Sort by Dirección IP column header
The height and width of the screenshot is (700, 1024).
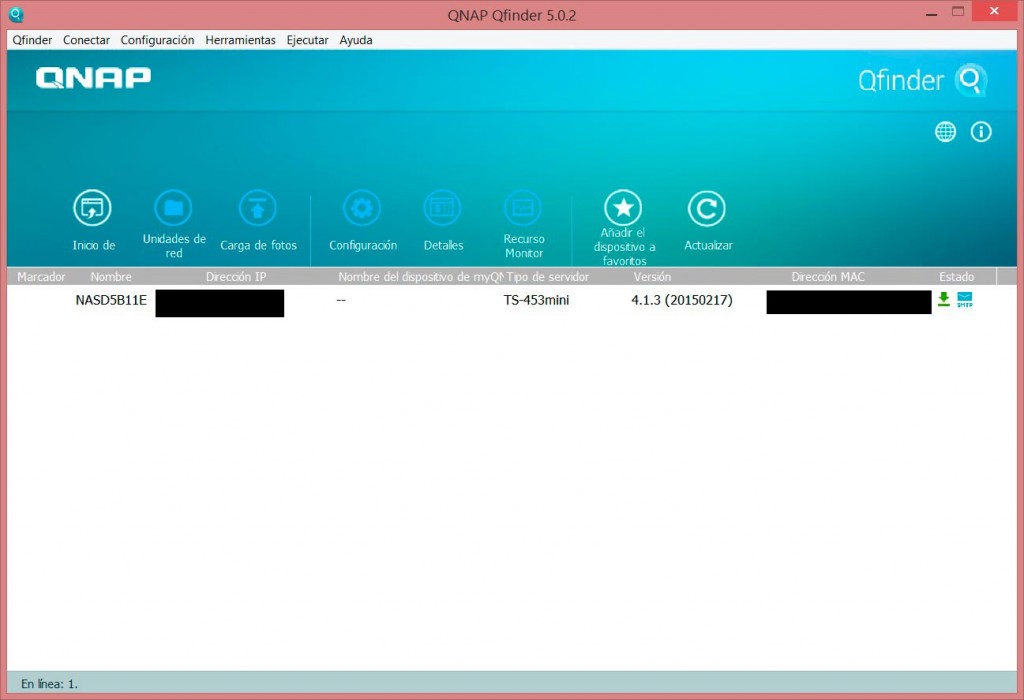pos(236,277)
